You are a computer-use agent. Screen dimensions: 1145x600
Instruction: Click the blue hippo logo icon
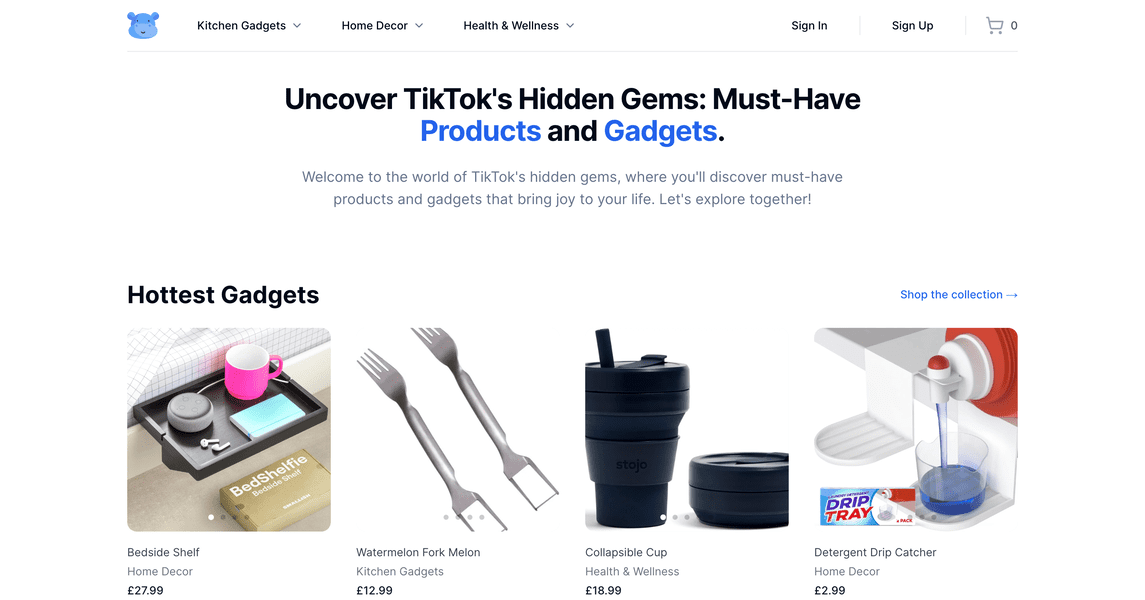click(x=143, y=26)
